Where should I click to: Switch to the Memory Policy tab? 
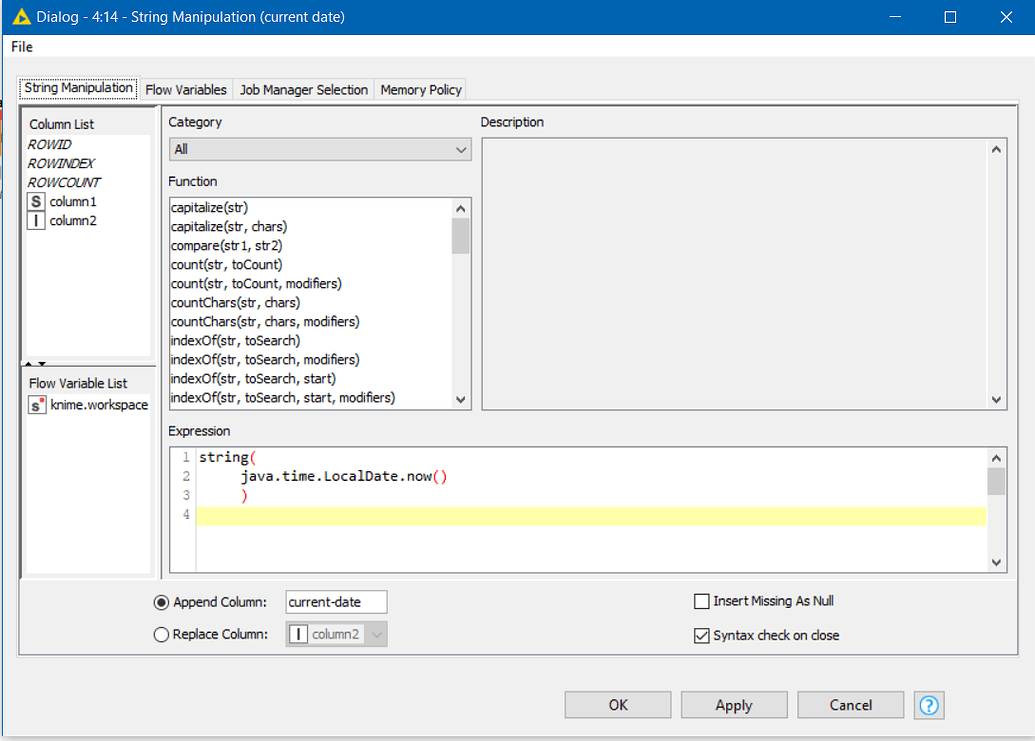point(420,89)
